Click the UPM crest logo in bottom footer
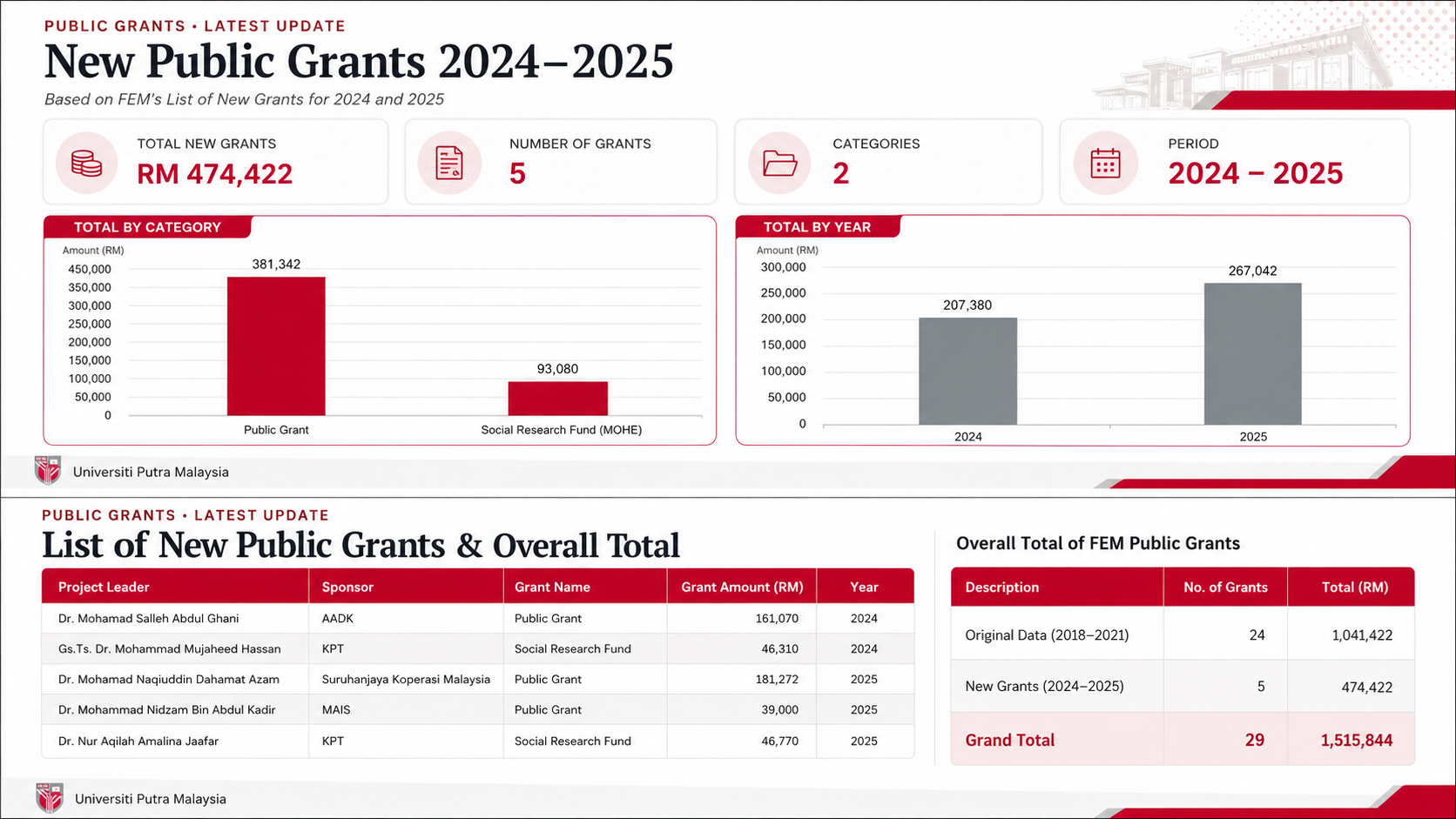This screenshot has width=1456, height=819. coord(50,797)
